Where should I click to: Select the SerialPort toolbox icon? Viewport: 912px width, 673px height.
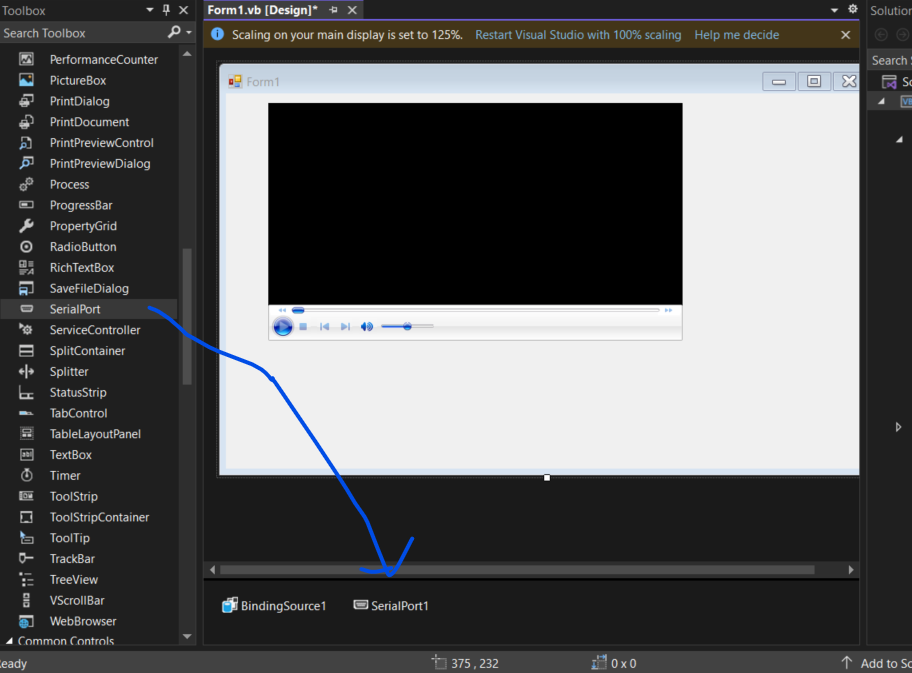pos(27,309)
